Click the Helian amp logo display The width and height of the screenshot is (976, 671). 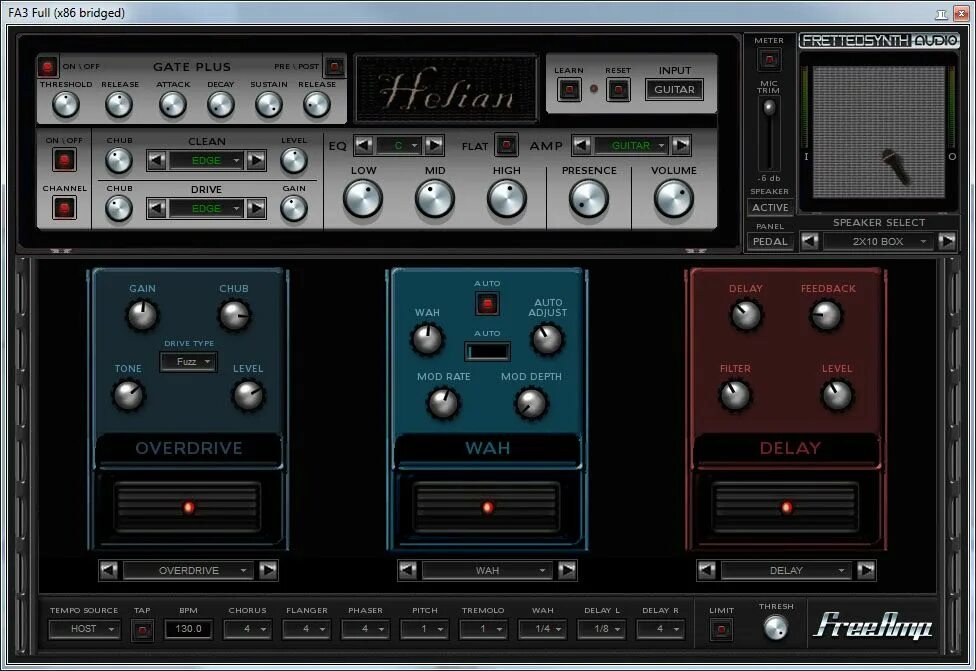pos(446,88)
